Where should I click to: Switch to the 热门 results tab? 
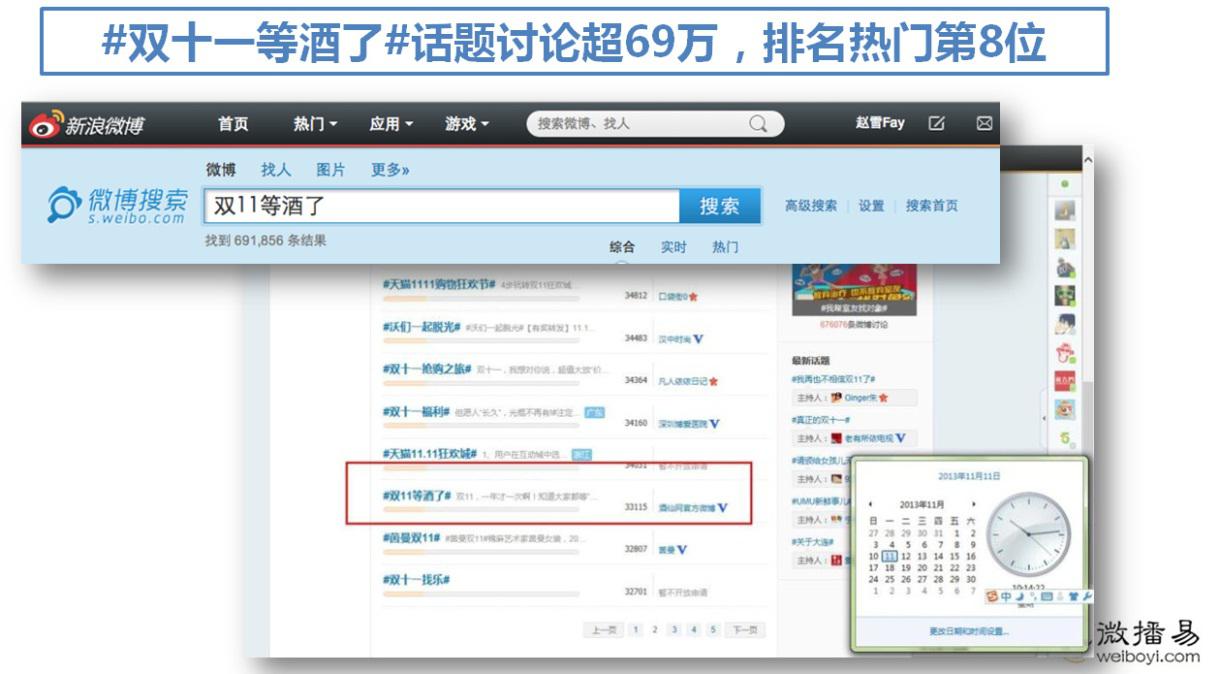[x=725, y=247]
